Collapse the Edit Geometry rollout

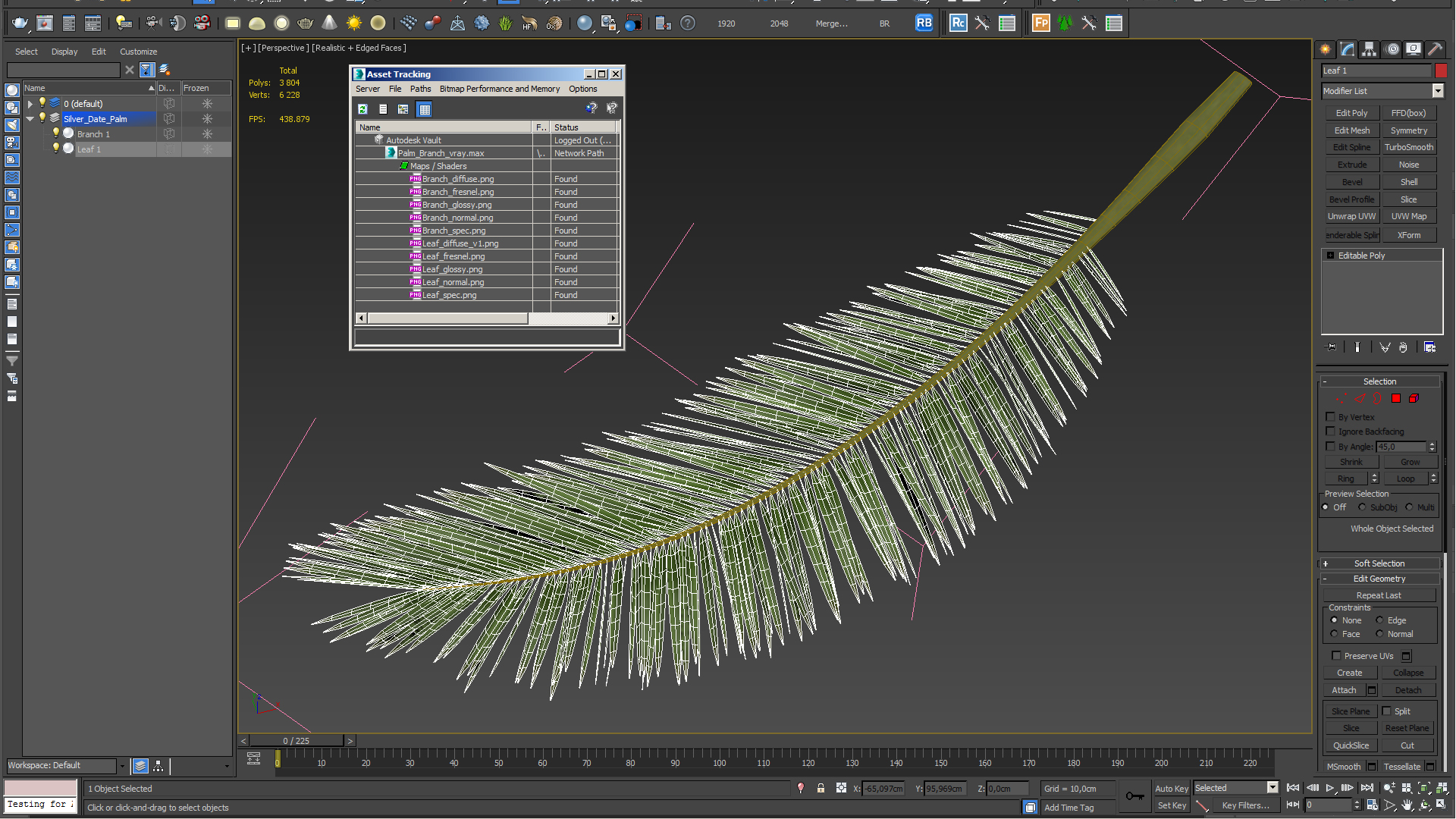[x=1379, y=579]
